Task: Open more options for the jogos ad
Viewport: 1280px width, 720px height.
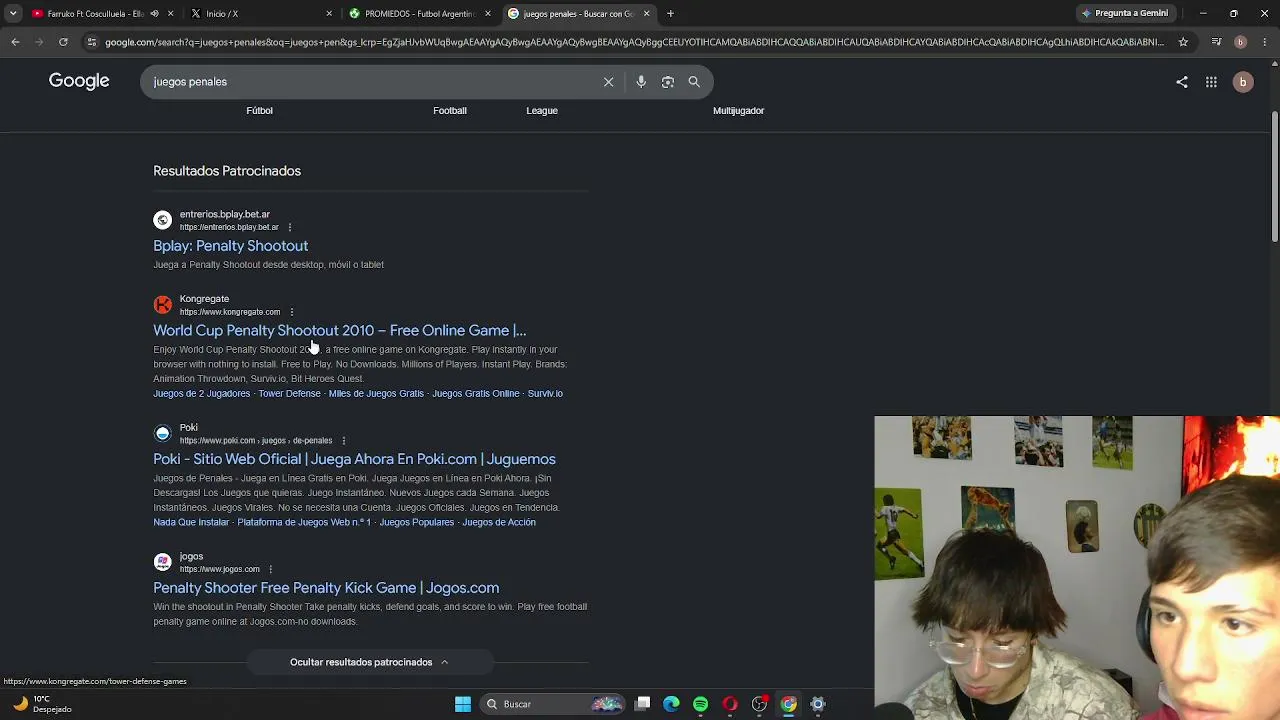Action: pyautogui.click(x=270, y=570)
